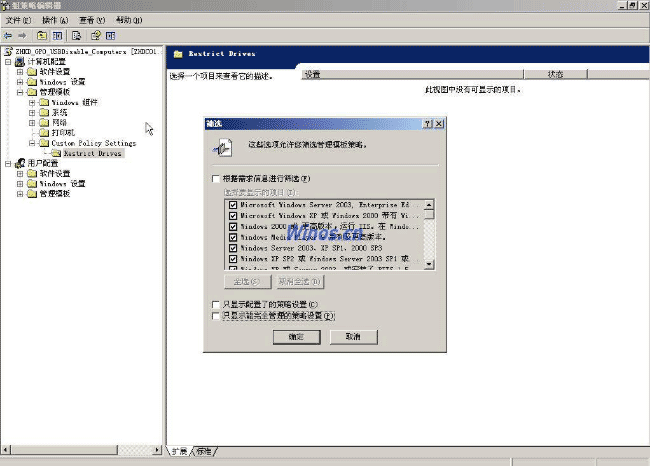The height and width of the screenshot is (467, 650).
Task: Click the list scrollbar up arrow
Action: 429,205
